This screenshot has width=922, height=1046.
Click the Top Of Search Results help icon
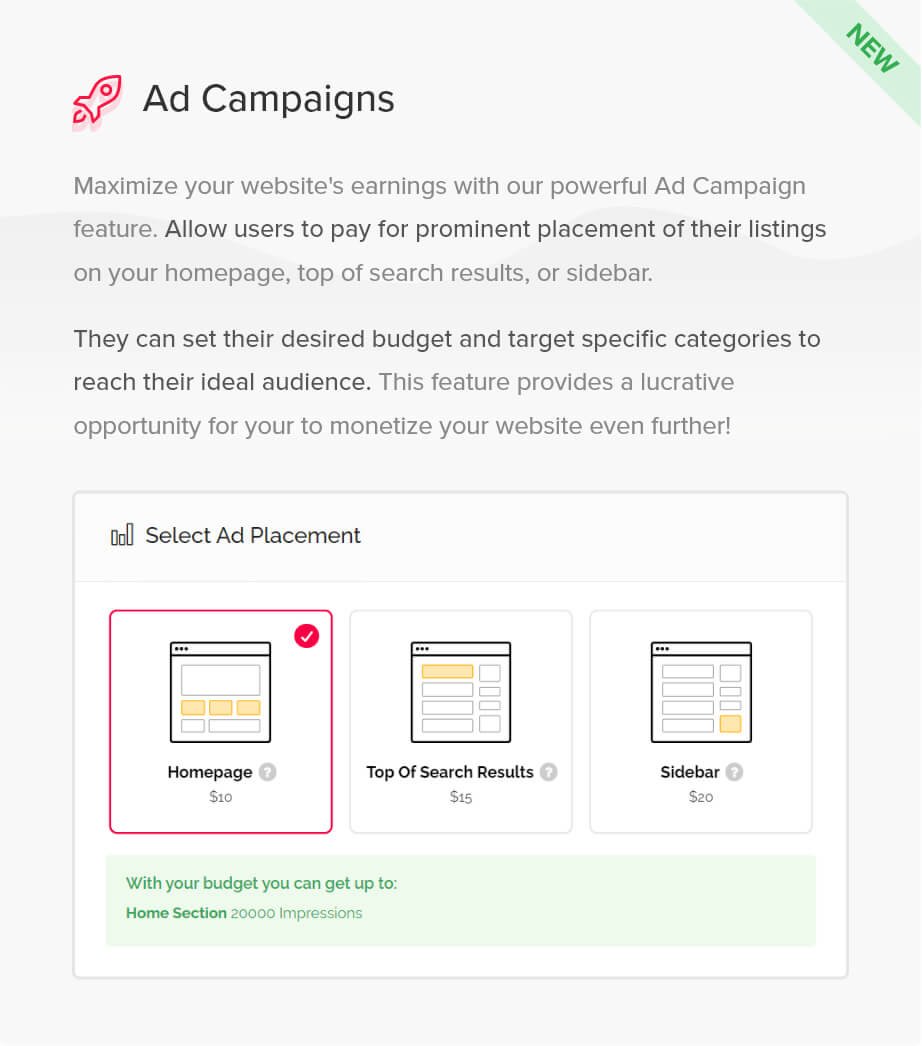[548, 772]
